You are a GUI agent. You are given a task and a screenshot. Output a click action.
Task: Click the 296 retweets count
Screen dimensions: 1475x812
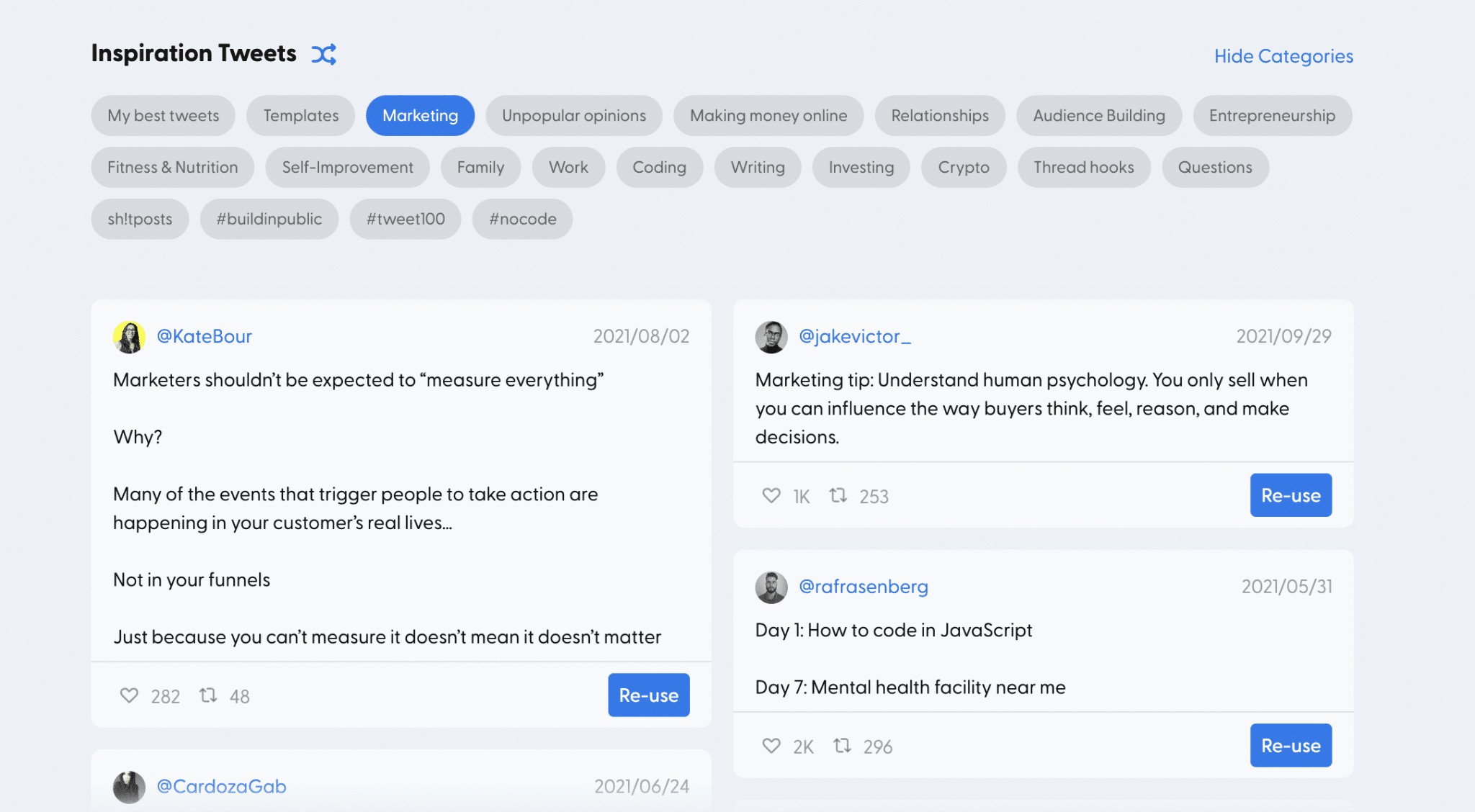pyautogui.click(x=878, y=746)
